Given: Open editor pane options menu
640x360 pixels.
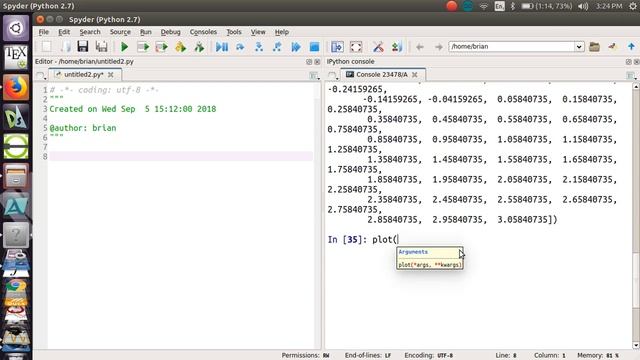Looking at the screenshot, I should click(x=314, y=76).
